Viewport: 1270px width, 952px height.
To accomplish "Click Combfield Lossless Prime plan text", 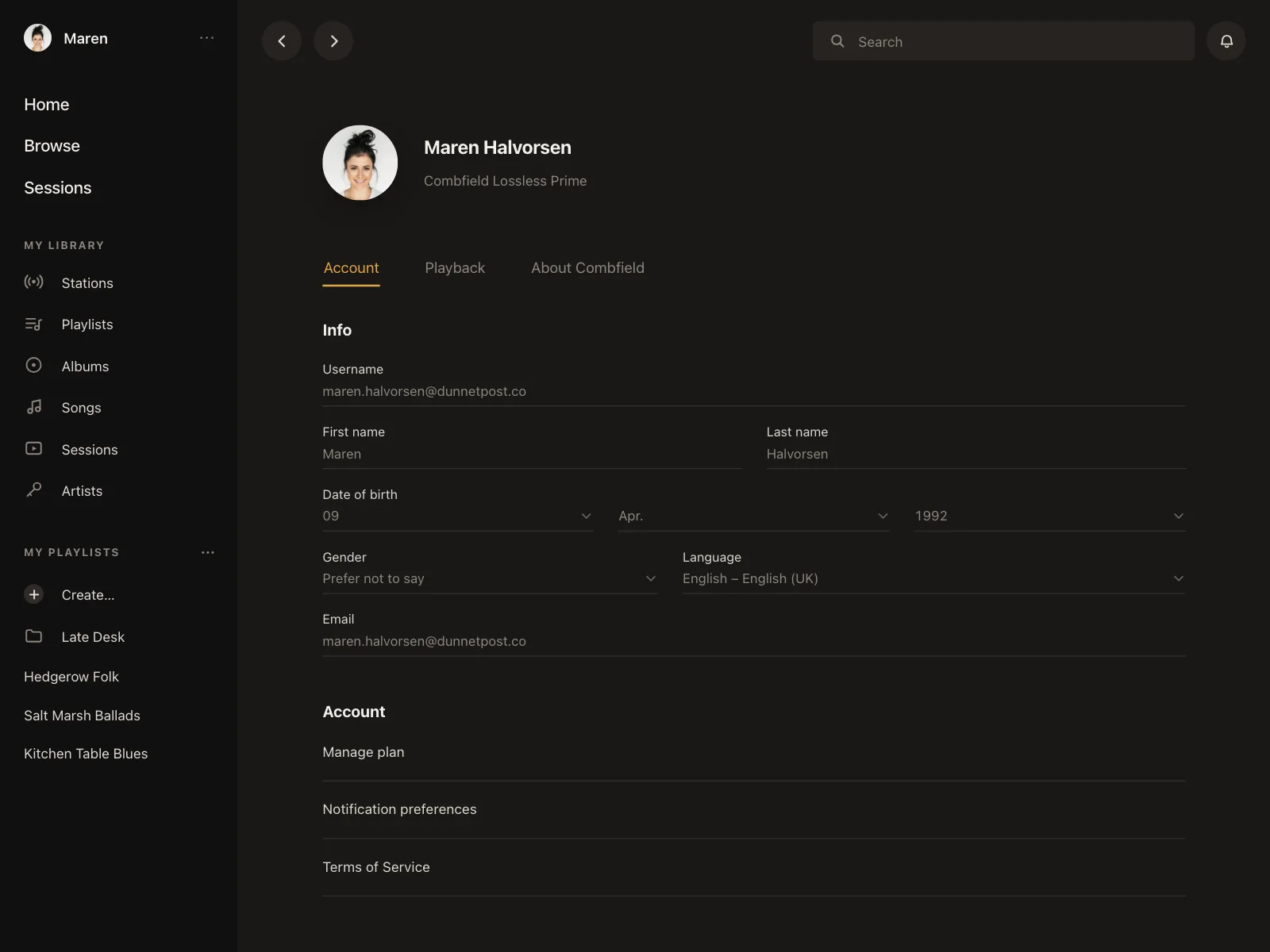I will tap(505, 181).
